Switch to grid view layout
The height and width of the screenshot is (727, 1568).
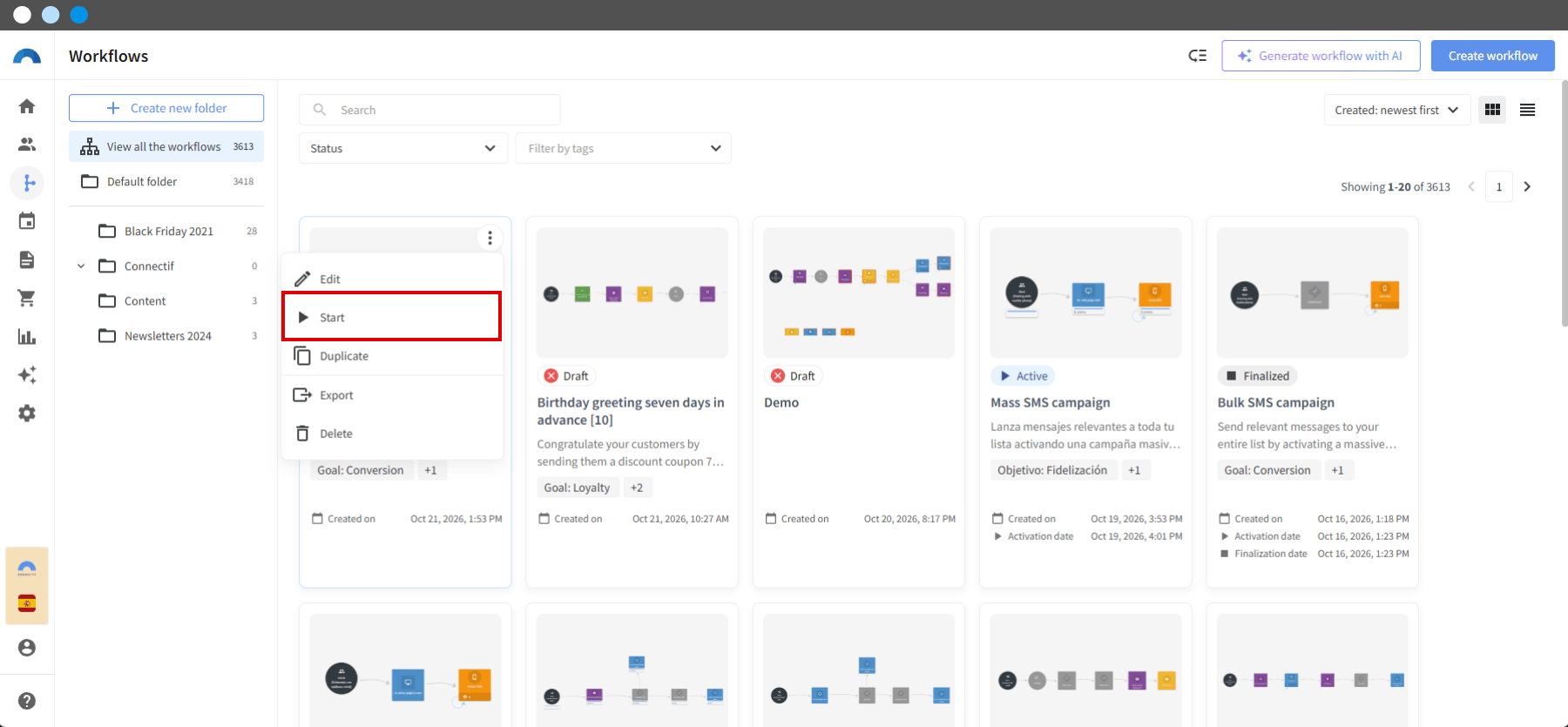(1492, 110)
